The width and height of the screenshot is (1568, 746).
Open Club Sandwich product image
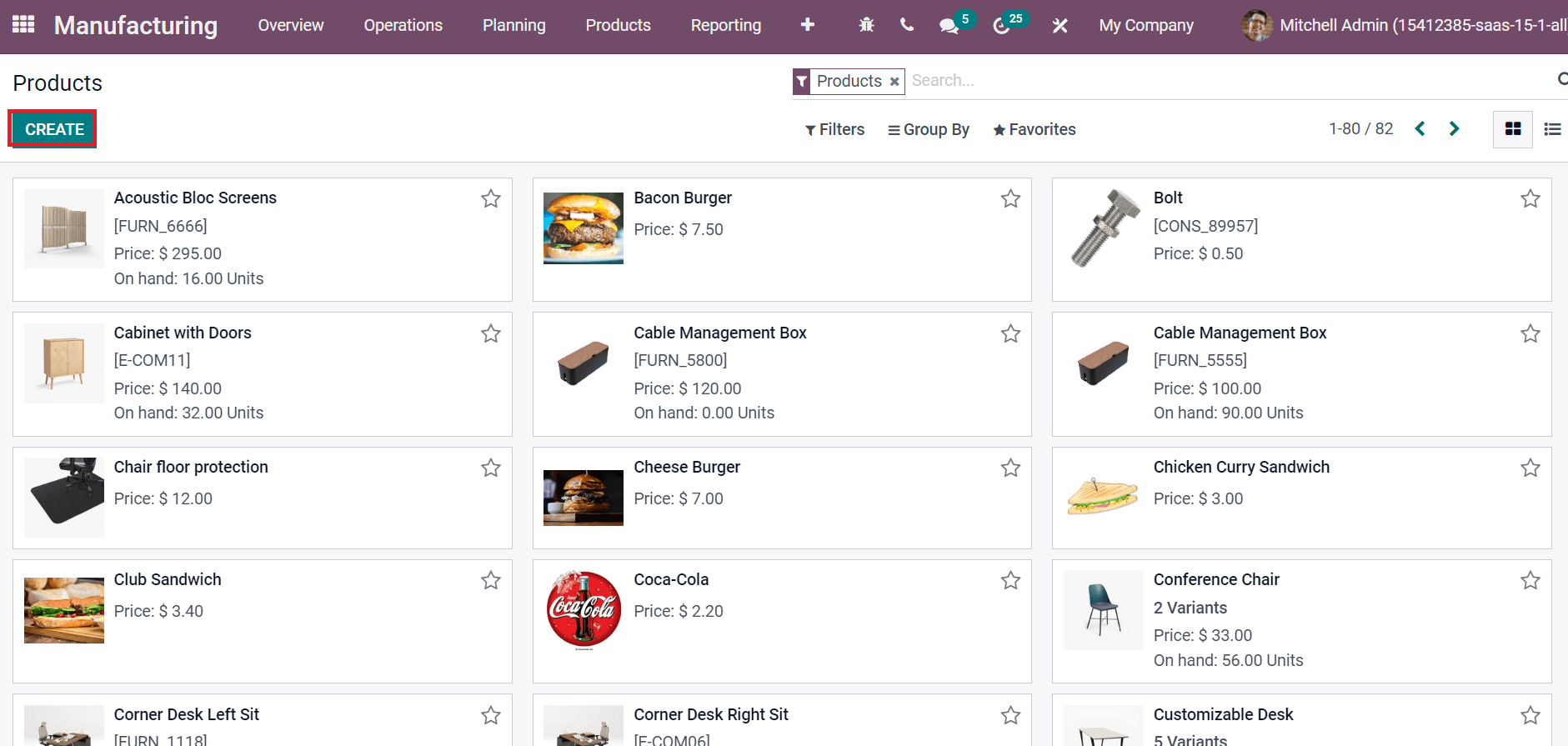64,610
